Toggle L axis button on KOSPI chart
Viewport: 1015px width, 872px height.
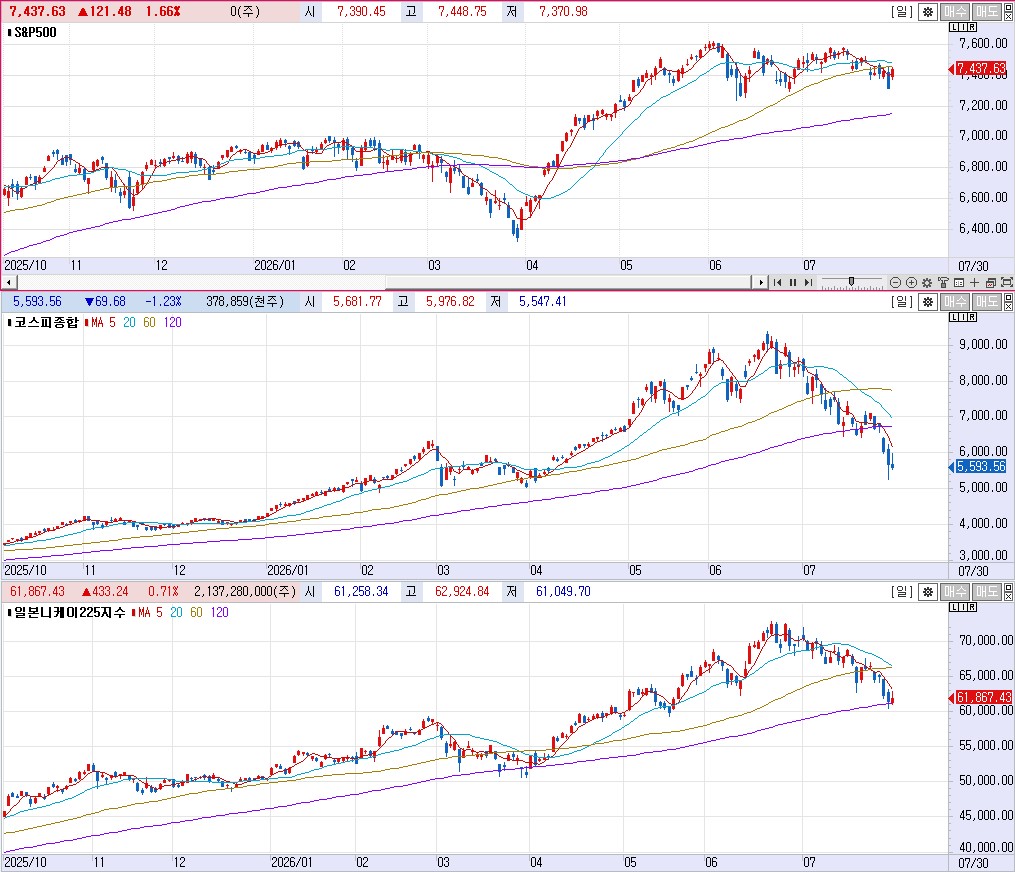(954, 317)
